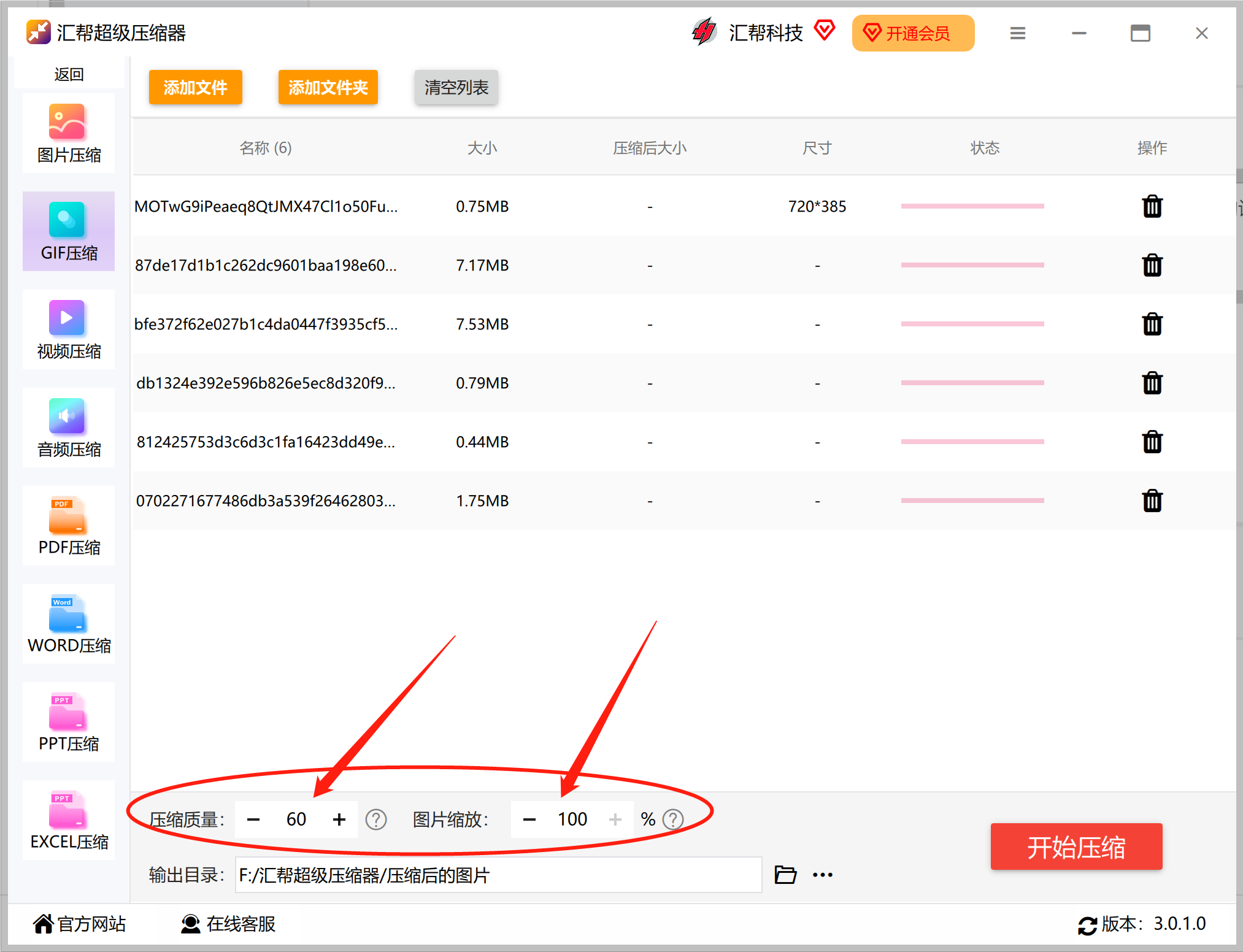
Task: Click the 大小 column header
Action: (x=482, y=148)
